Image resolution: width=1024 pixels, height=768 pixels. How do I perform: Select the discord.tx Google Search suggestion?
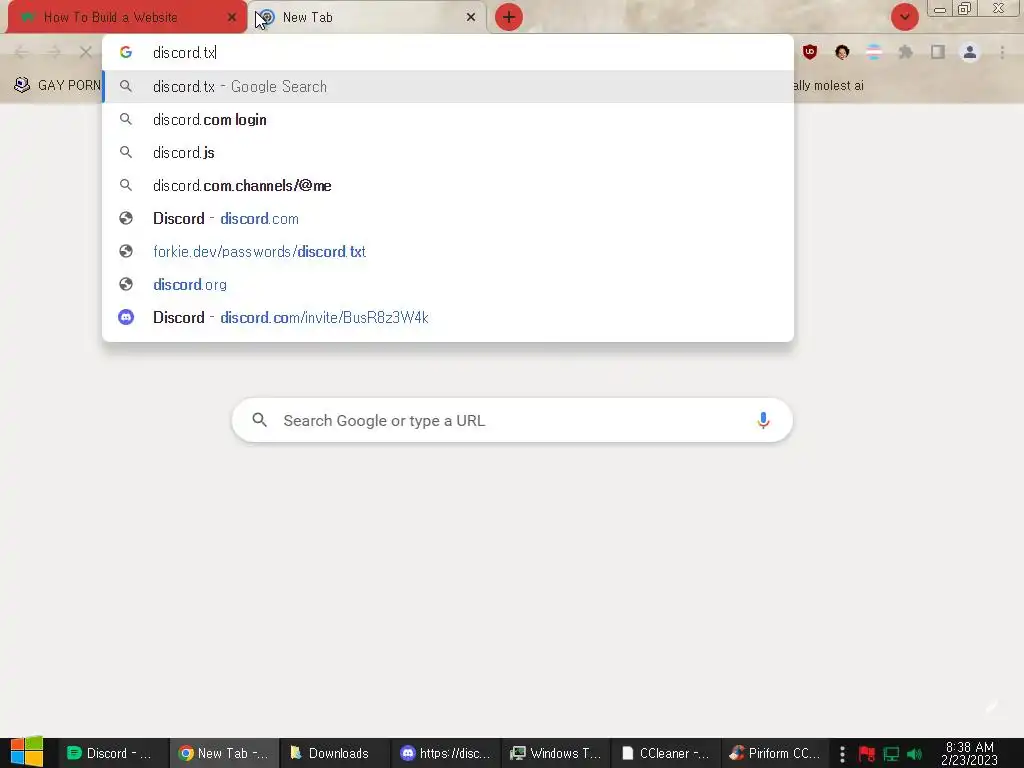tap(448, 86)
